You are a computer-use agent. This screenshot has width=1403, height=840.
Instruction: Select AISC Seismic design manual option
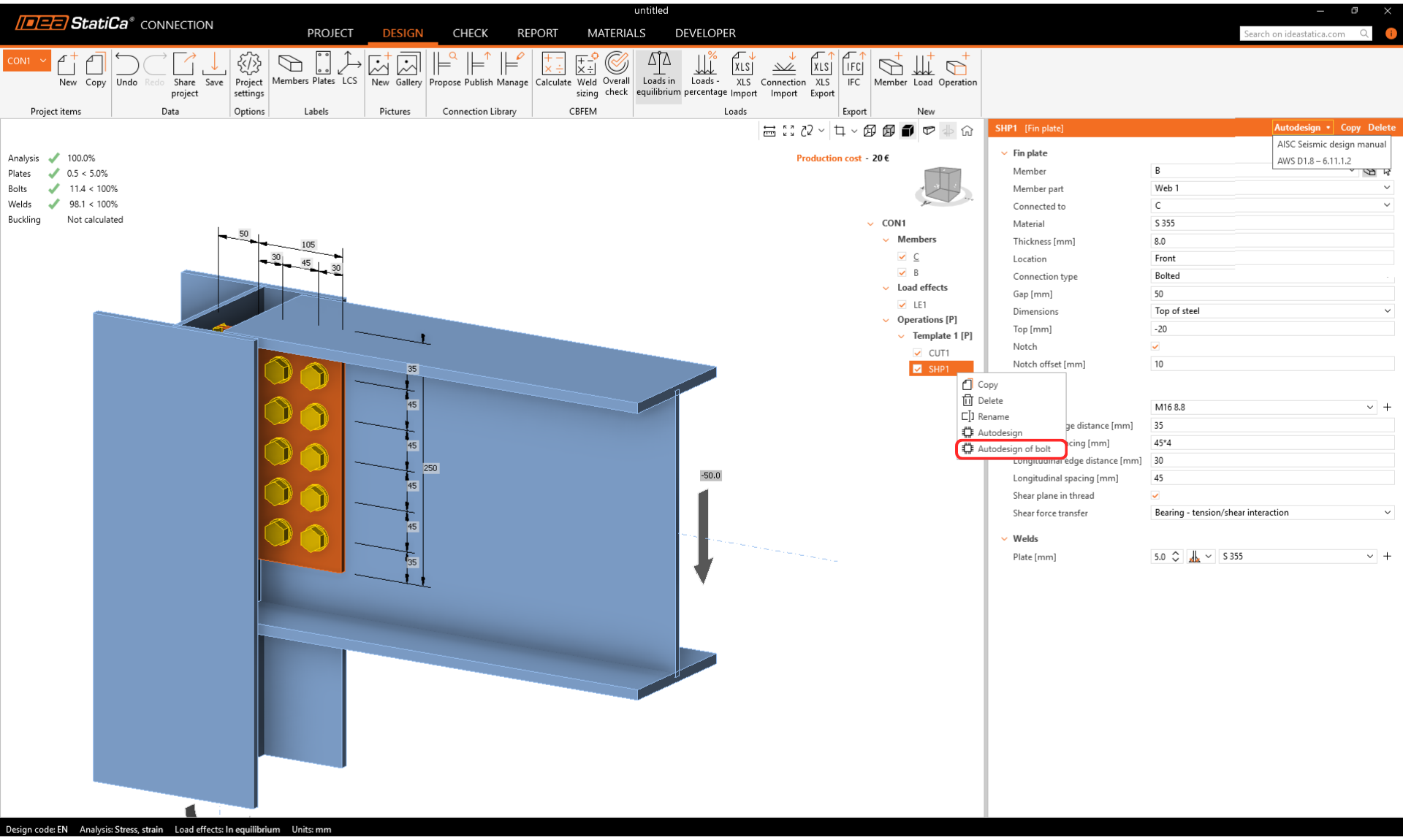coord(1331,145)
